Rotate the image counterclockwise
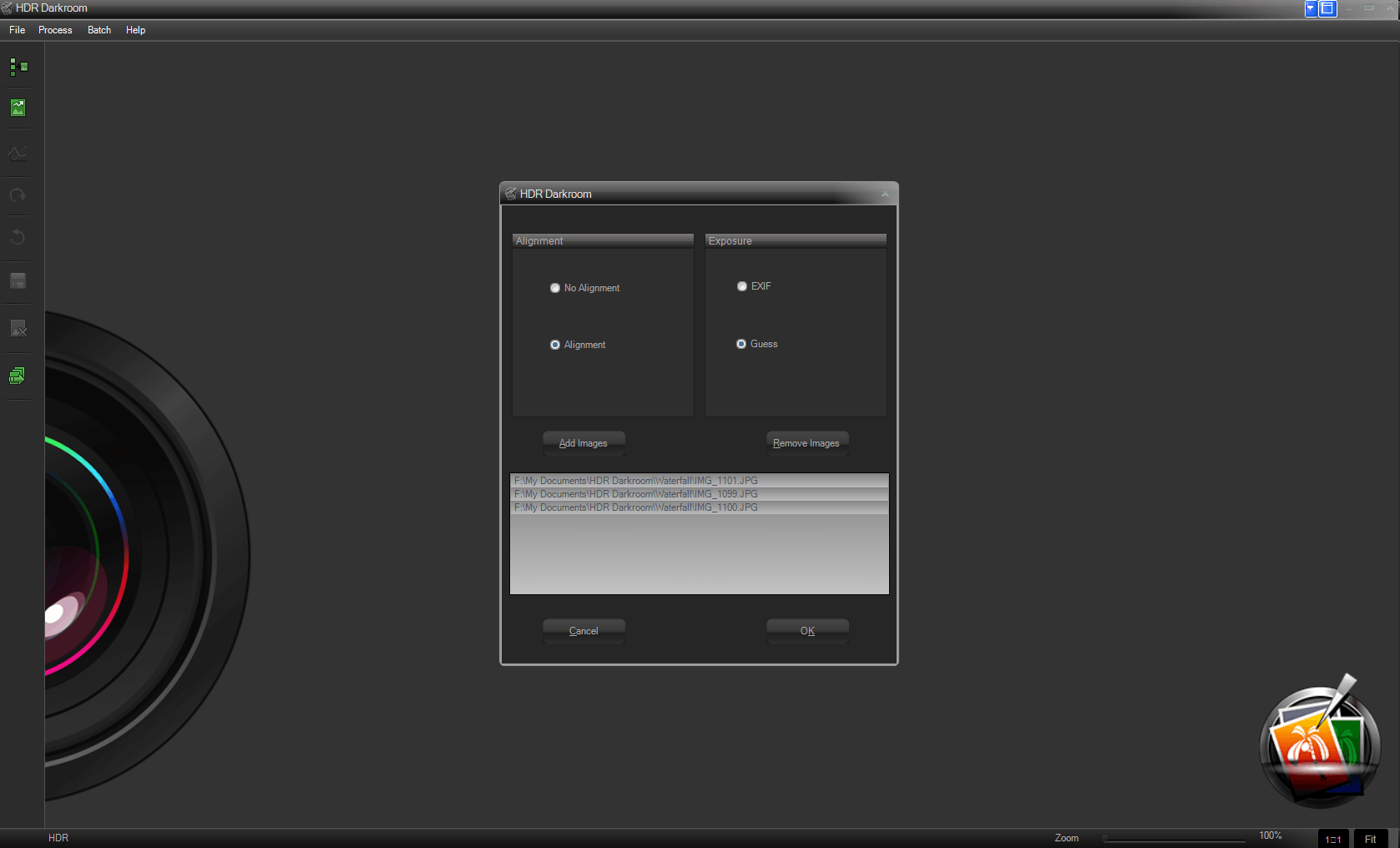The image size is (1400, 848). (x=18, y=238)
